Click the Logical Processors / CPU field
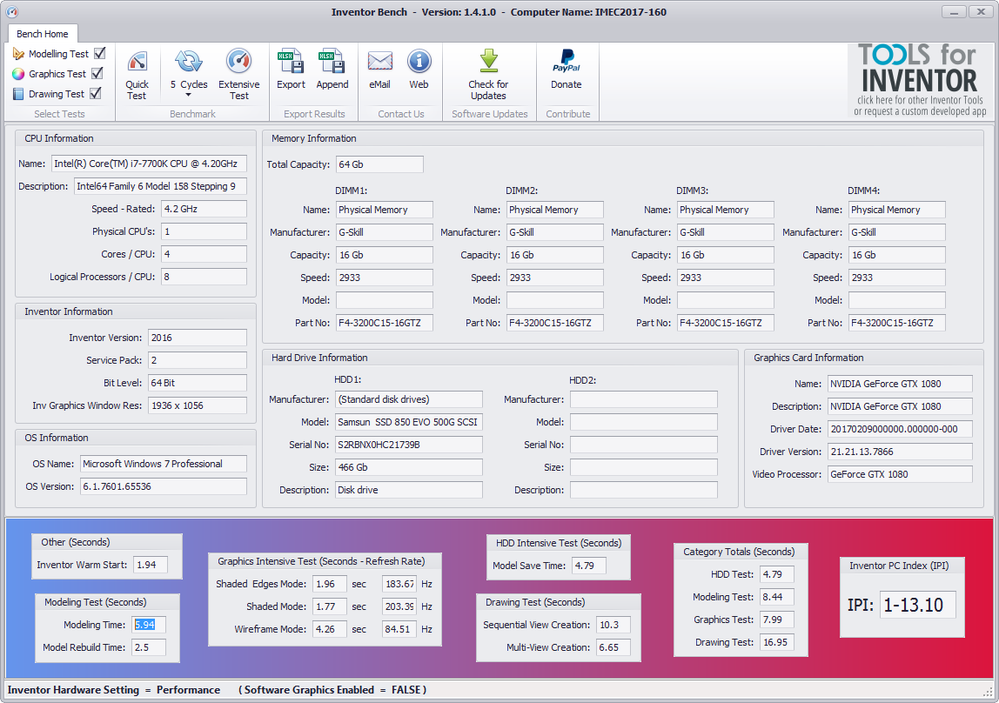999x703 pixels. click(x=203, y=277)
